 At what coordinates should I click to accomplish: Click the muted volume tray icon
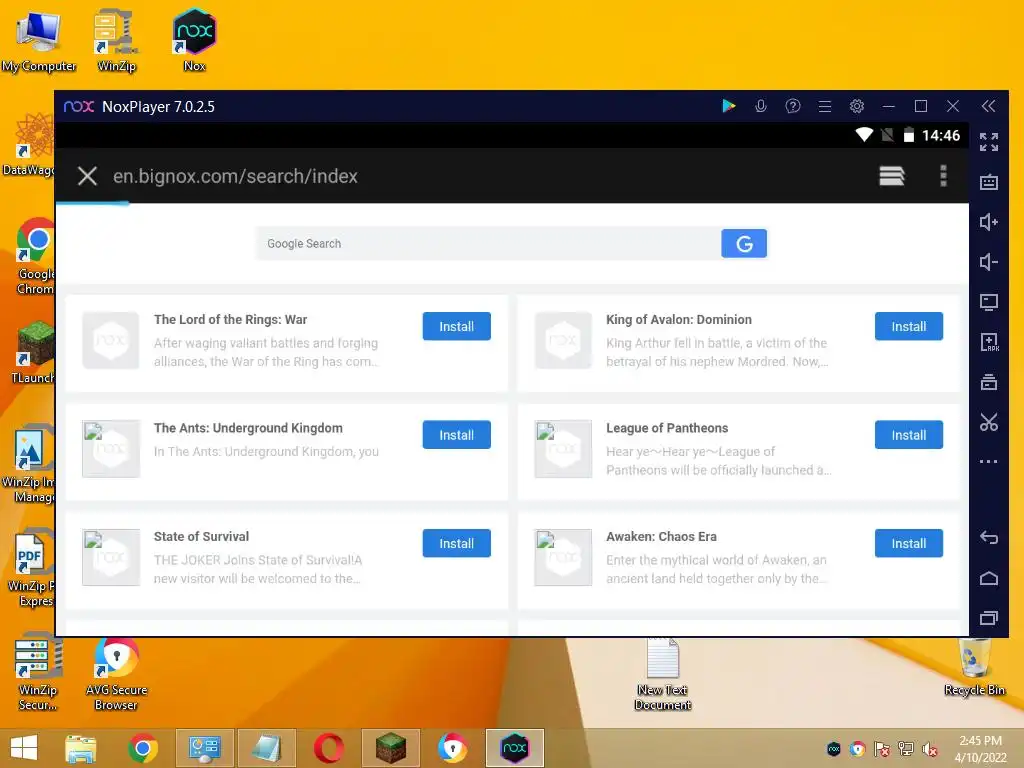coord(930,749)
